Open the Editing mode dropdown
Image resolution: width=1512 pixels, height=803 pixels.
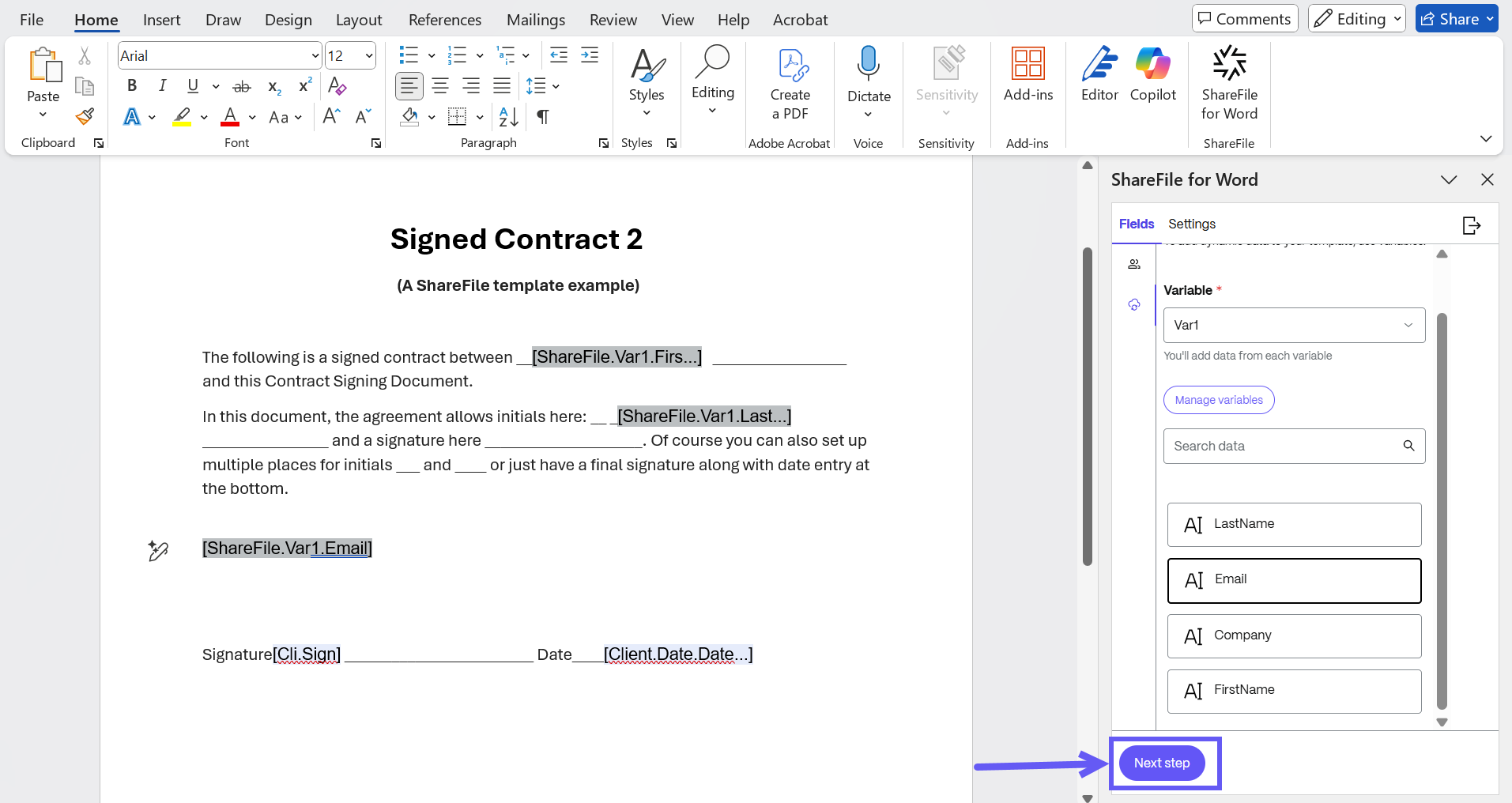1356,19
